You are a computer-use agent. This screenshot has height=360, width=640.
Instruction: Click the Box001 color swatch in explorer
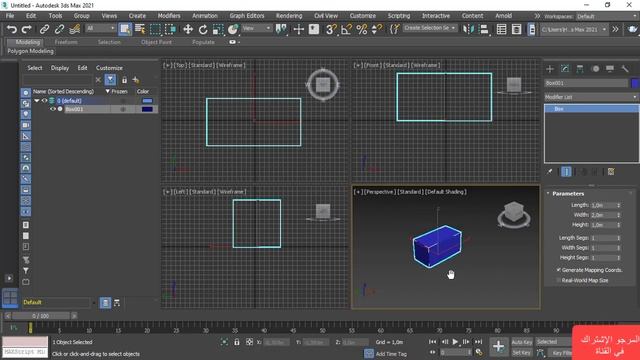[147, 109]
